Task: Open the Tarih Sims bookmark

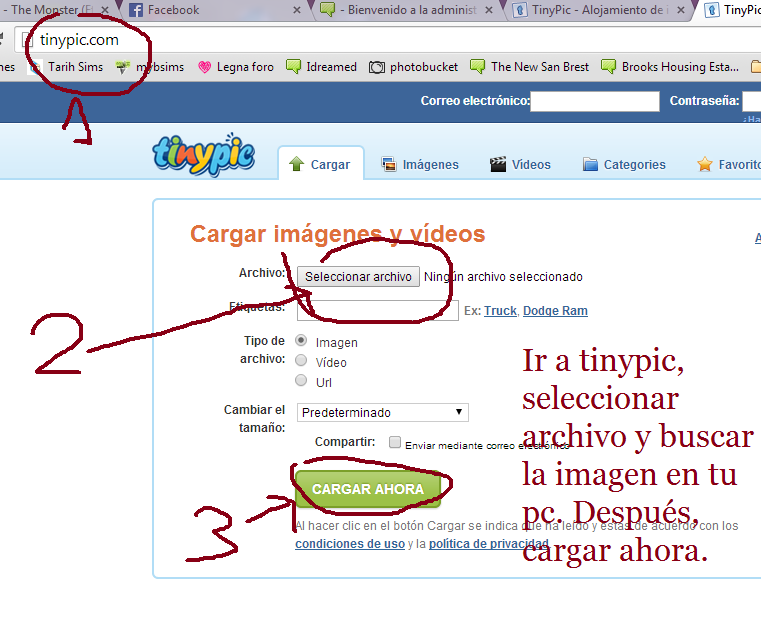Action: tap(66, 67)
